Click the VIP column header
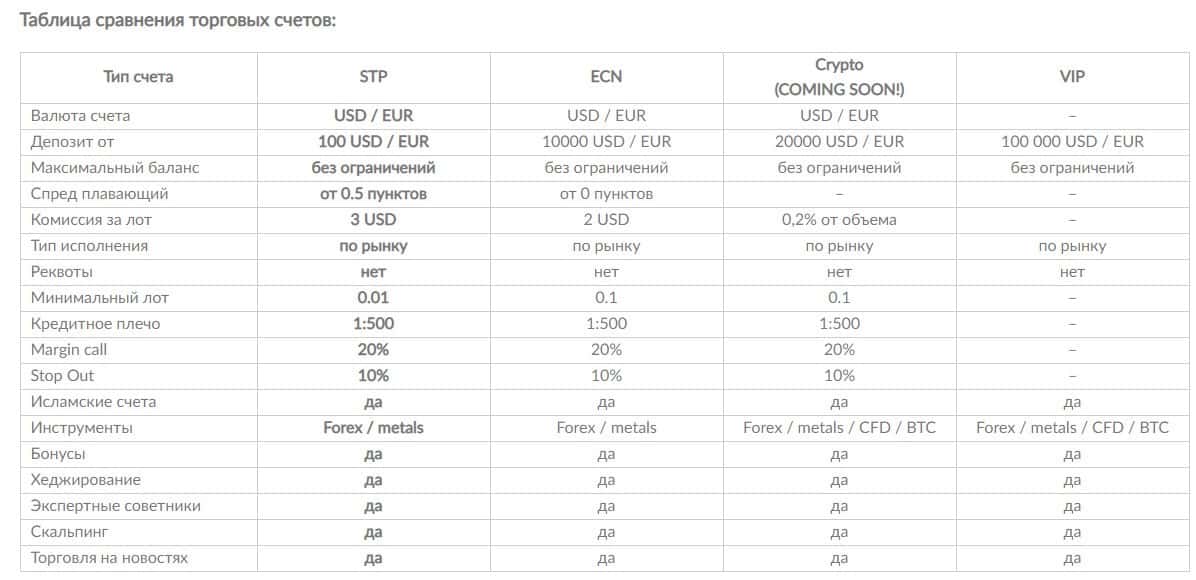The image size is (1196, 580). coord(1072,76)
